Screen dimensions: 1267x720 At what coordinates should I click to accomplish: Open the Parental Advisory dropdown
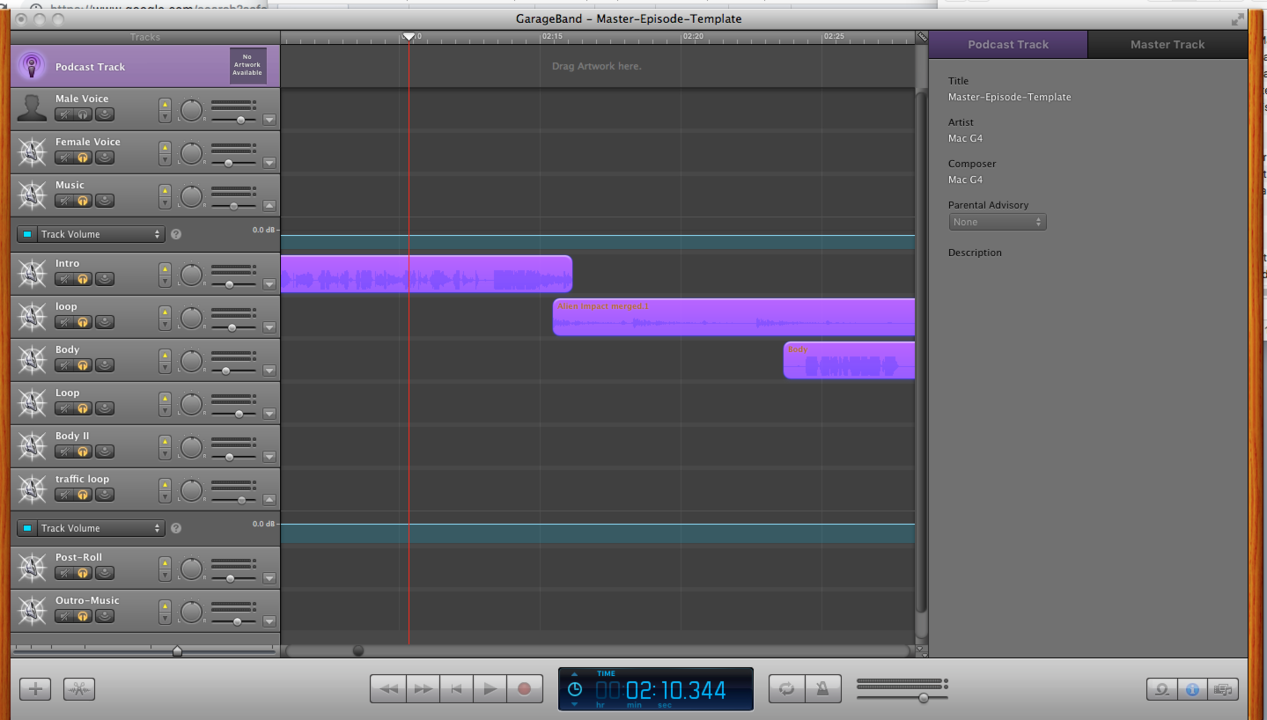click(997, 222)
